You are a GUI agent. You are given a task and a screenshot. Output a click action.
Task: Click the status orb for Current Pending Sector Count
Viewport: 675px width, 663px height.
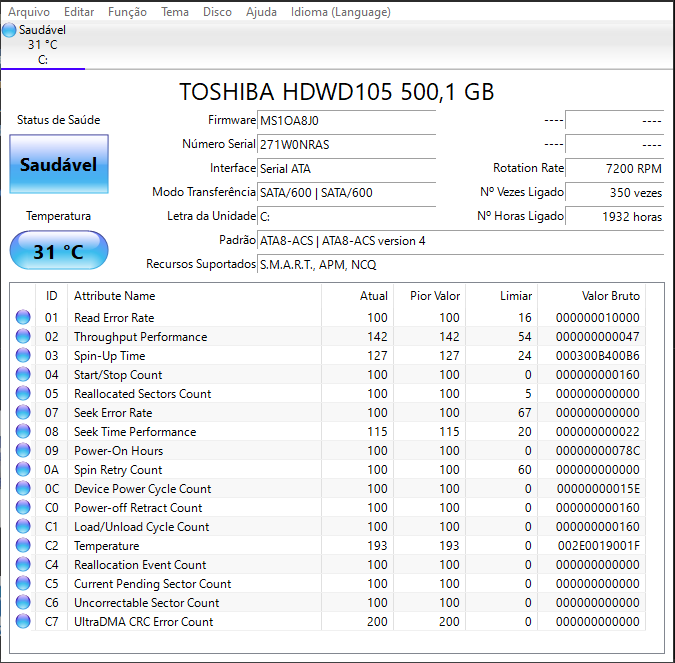tap(23, 583)
